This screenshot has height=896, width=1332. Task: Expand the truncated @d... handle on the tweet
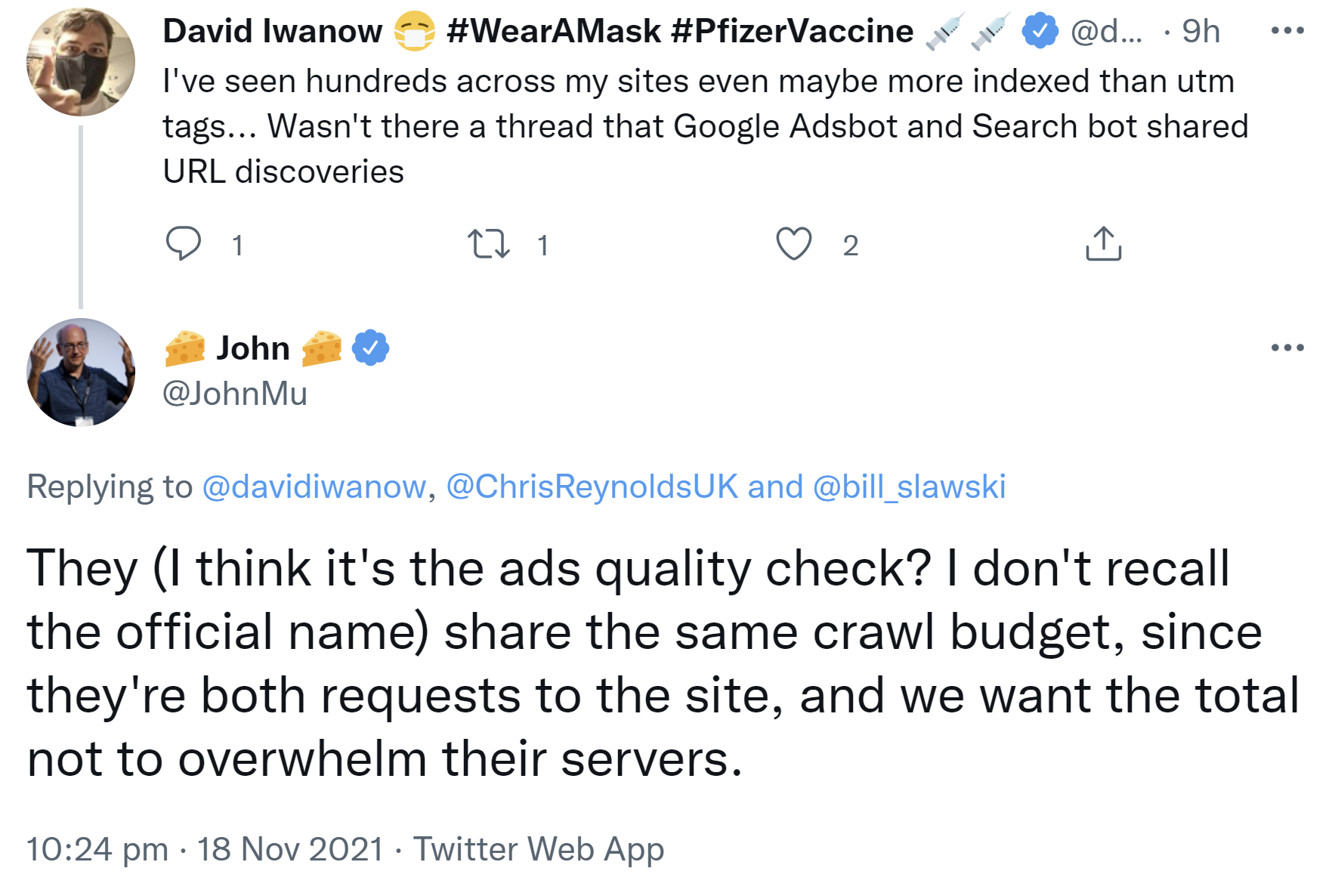(1108, 31)
